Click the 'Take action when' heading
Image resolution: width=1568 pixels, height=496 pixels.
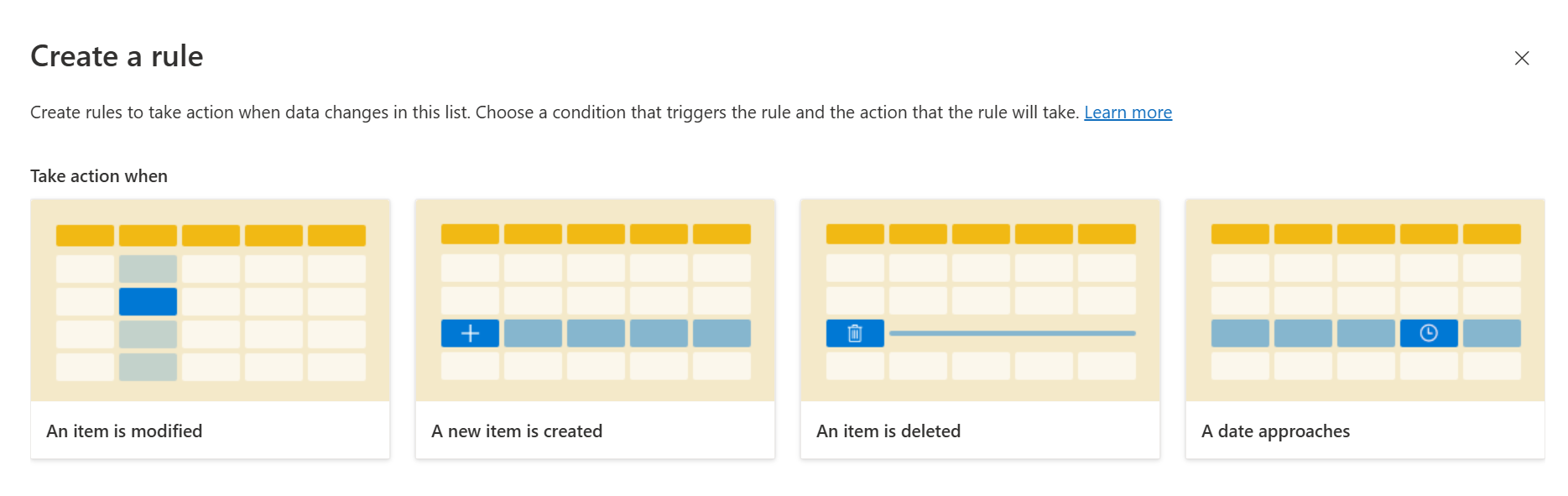tap(98, 175)
